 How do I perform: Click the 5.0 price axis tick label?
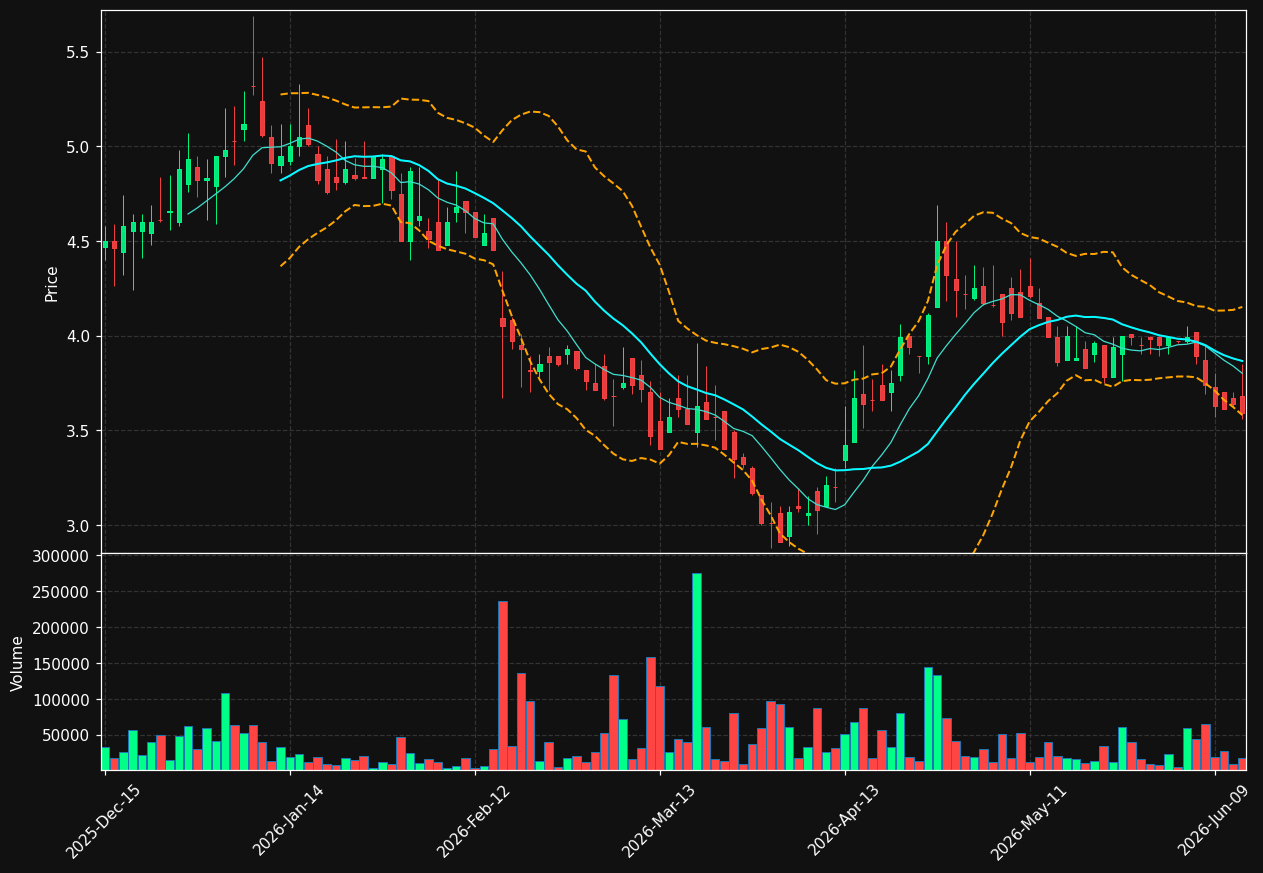(x=77, y=147)
